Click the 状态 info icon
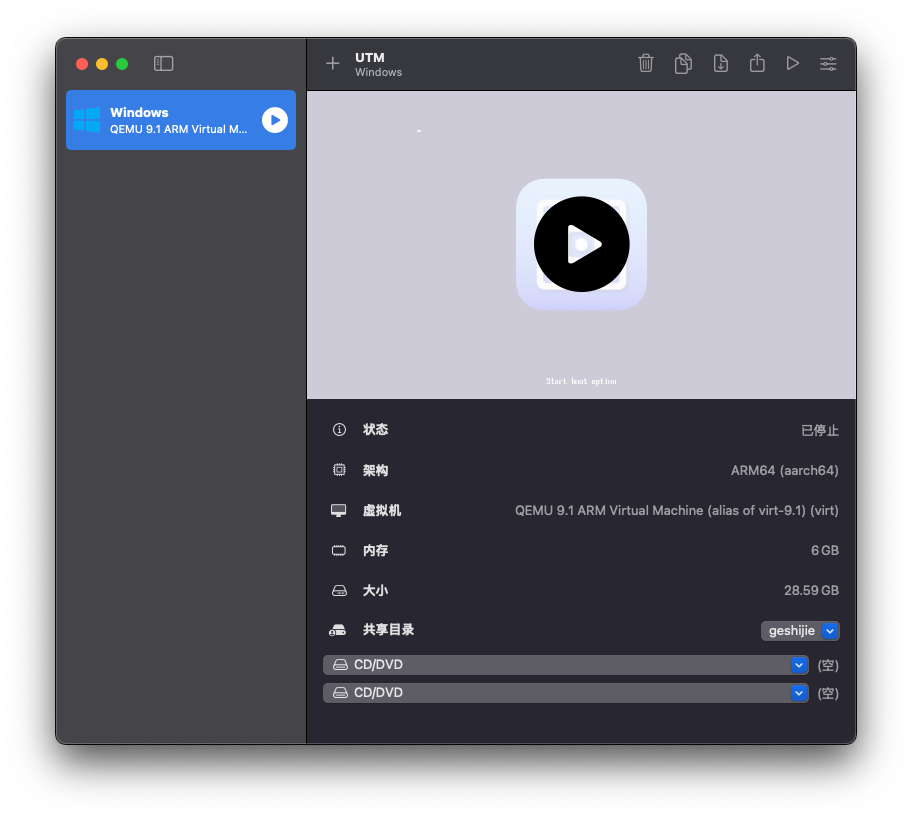 339,430
